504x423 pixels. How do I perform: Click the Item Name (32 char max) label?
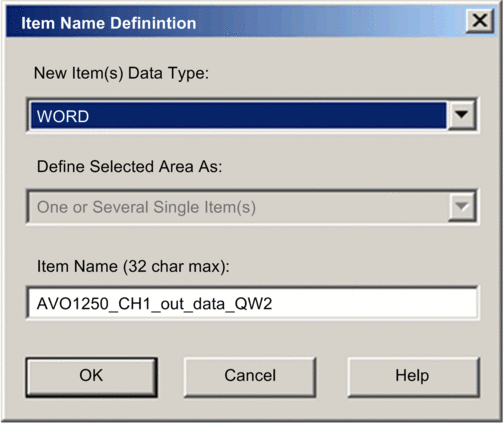[x=133, y=266]
